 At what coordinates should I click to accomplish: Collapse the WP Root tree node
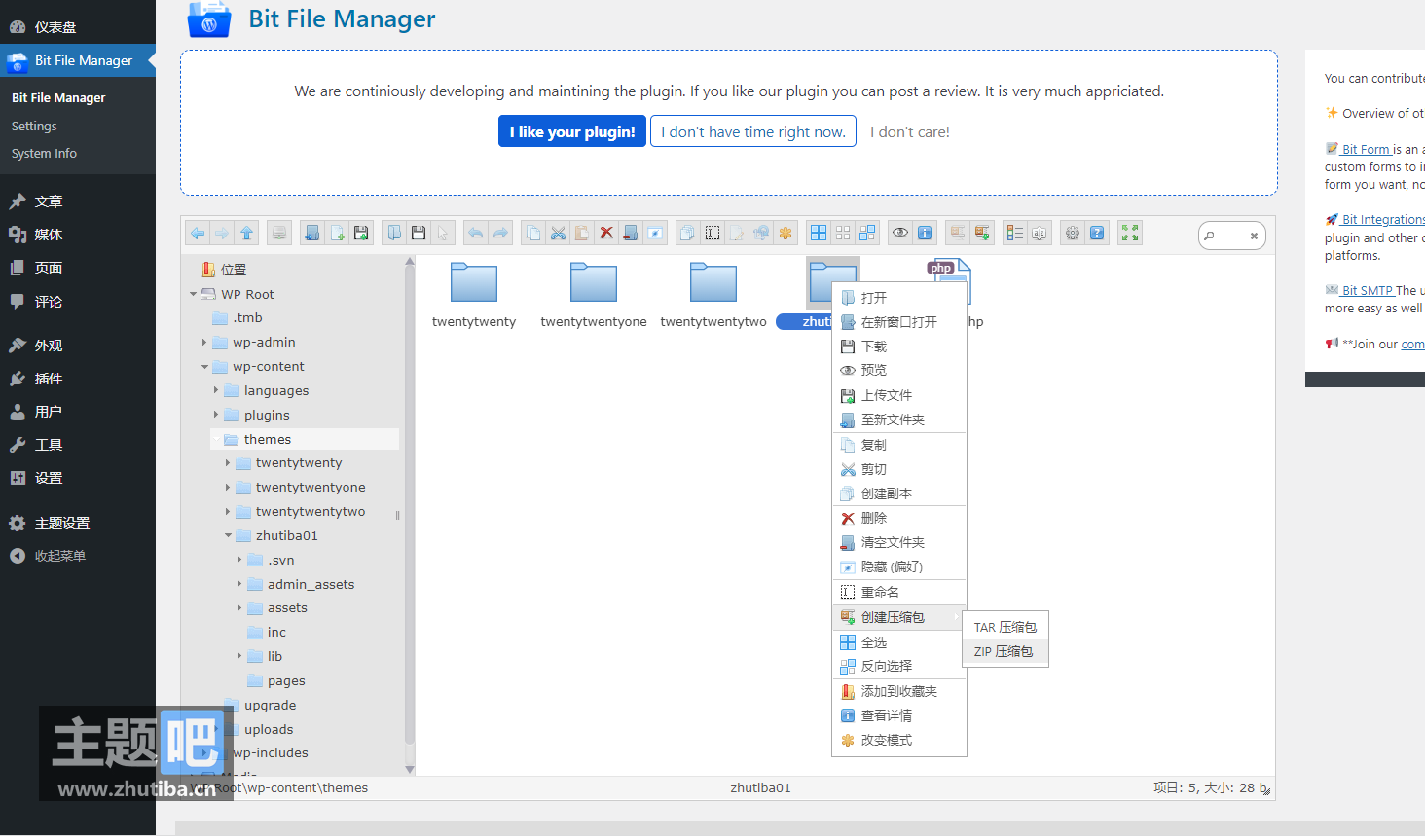pos(193,294)
